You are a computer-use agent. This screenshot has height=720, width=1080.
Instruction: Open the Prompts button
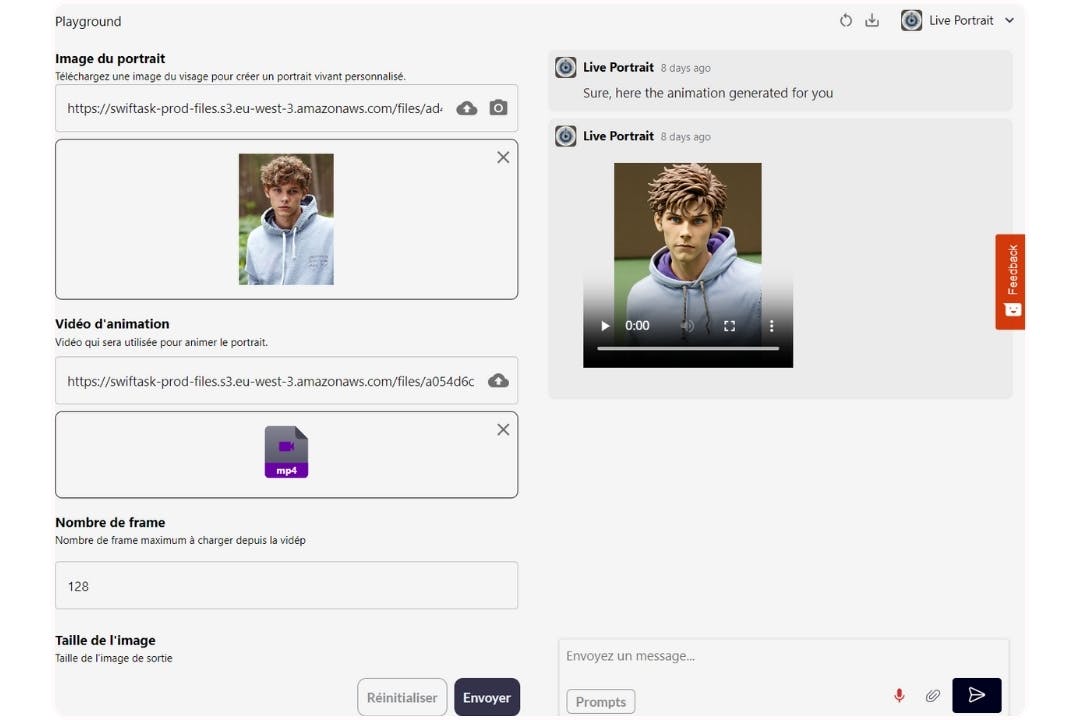tap(601, 701)
